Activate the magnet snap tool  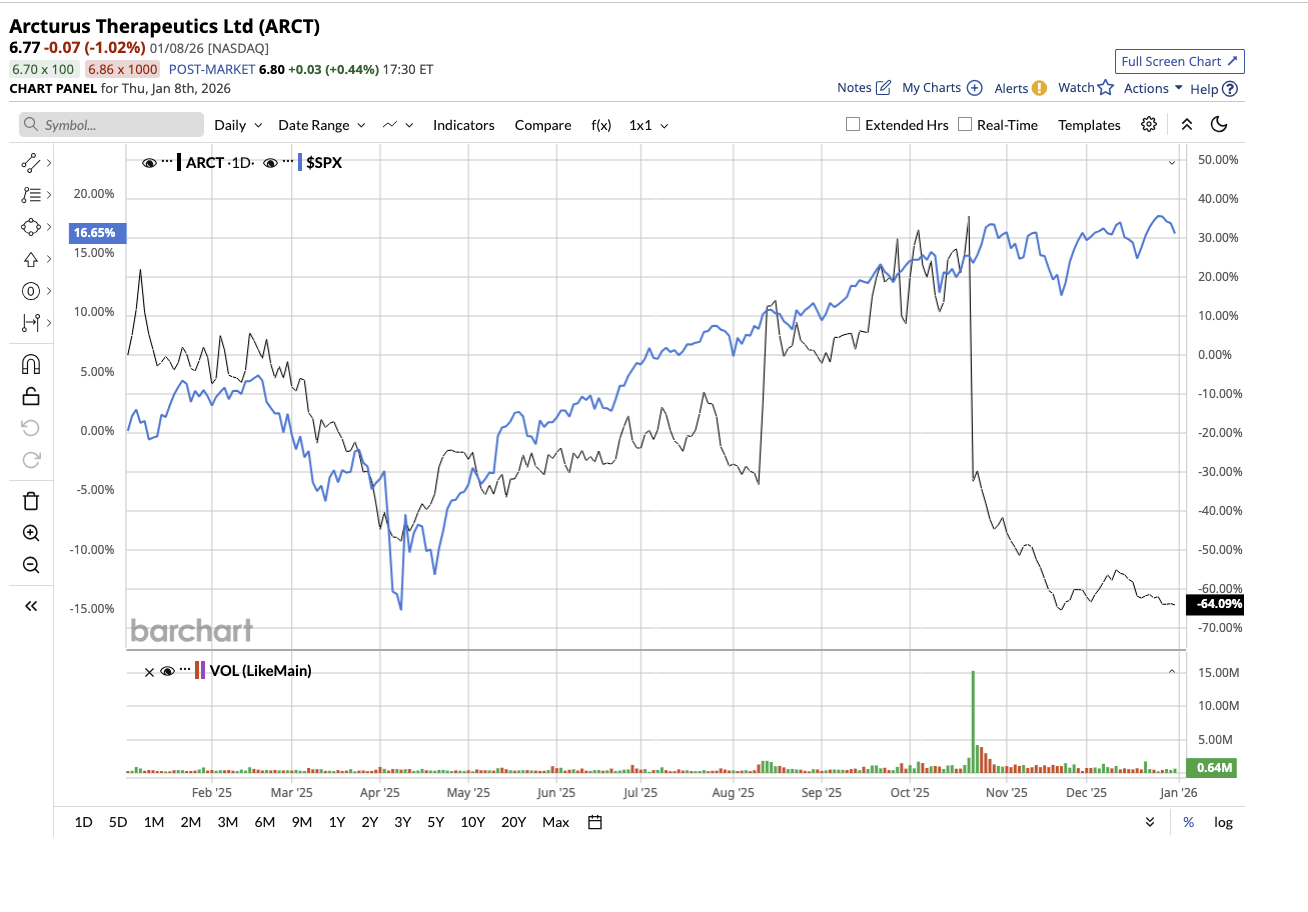(x=31, y=364)
